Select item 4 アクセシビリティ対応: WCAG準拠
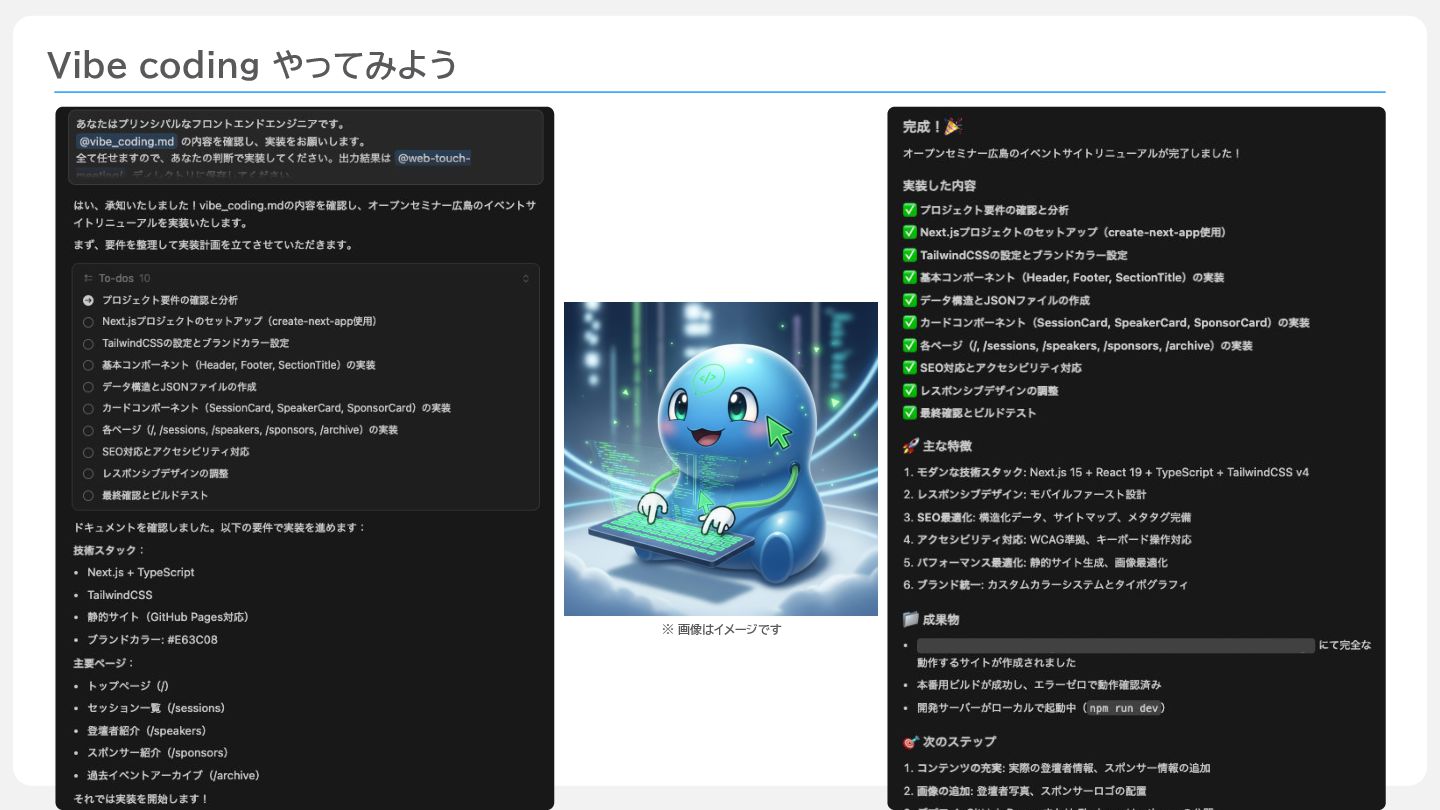1440x810 pixels. click(1047, 540)
